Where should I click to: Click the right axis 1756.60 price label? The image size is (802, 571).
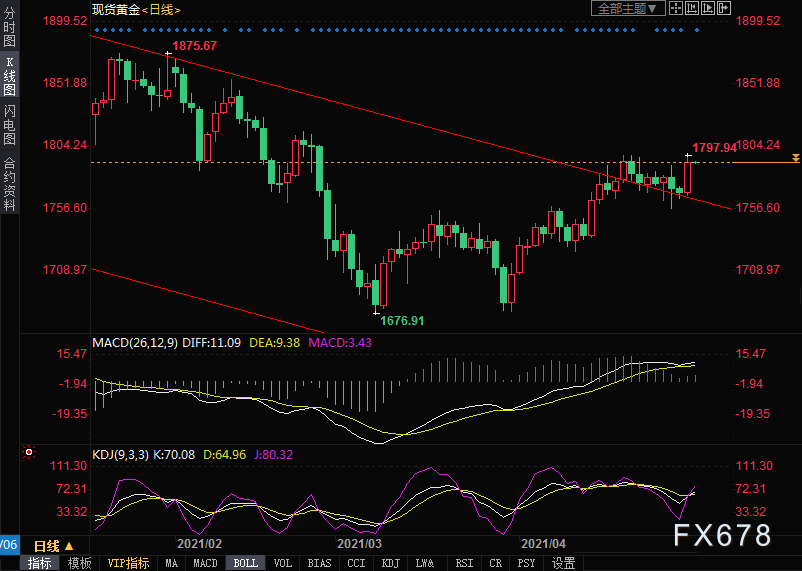(x=758, y=207)
